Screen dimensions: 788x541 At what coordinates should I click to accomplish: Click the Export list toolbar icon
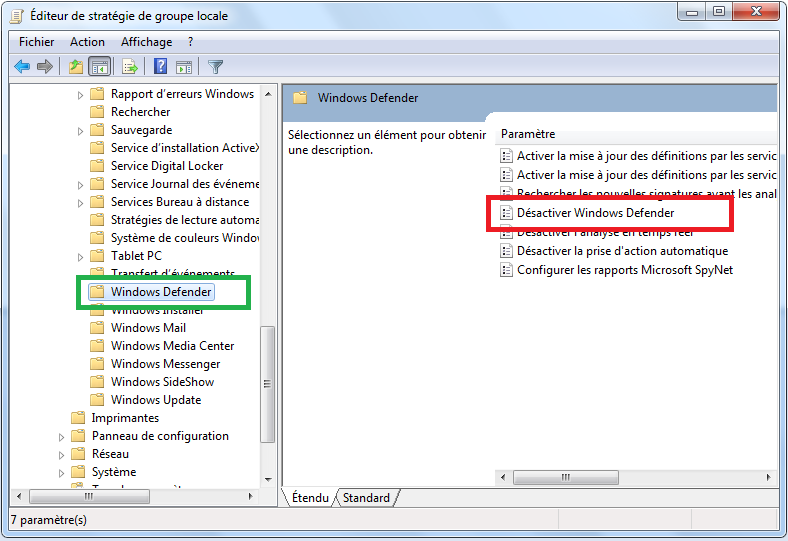[x=129, y=67]
